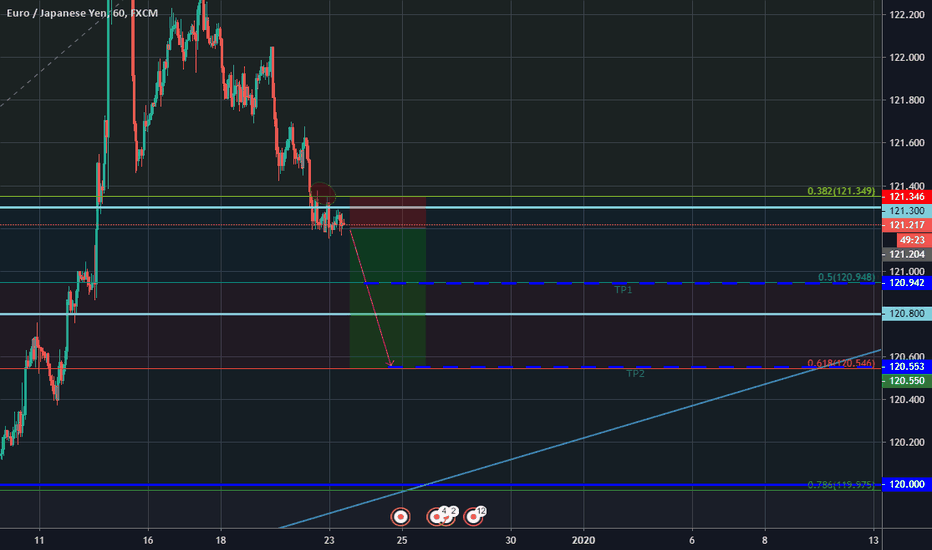The height and width of the screenshot is (550, 932).
Task: Select the red arrowhead pointing at TP2 level
Action: click(x=391, y=364)
